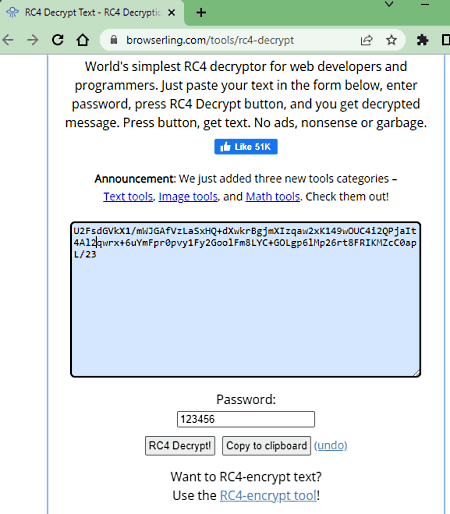
Task: Reload the current page
Action: tap(58, 40)
